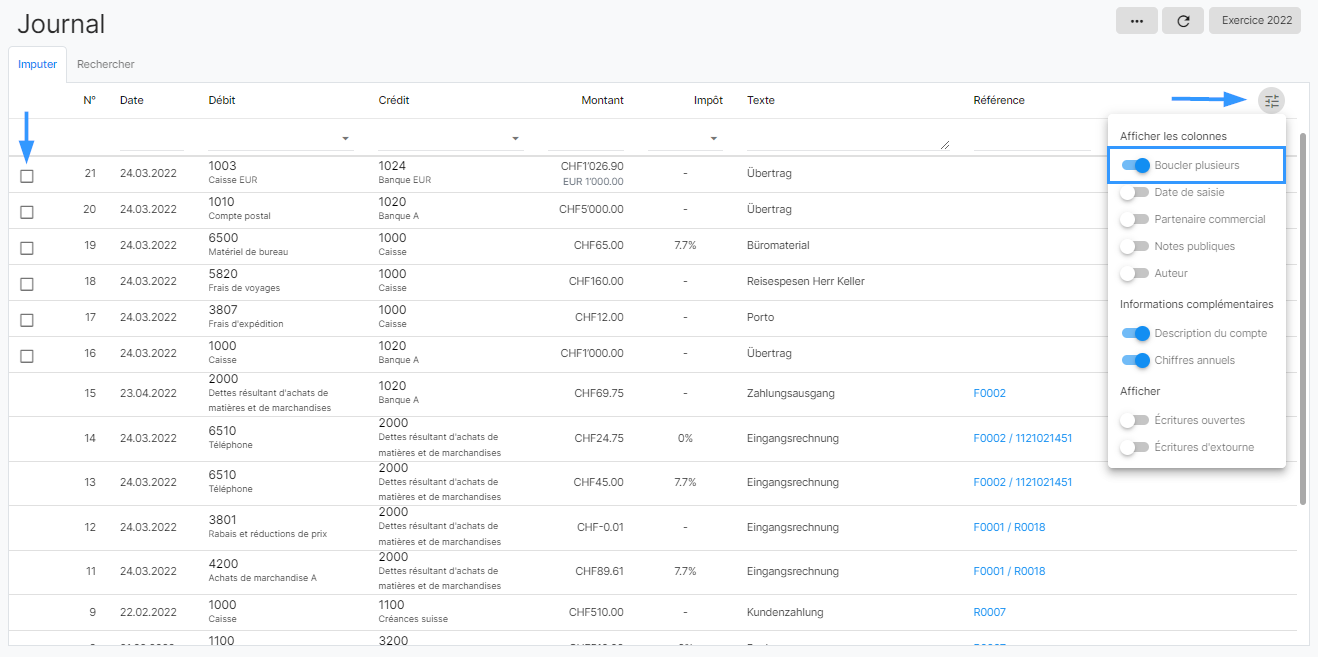Select the Imputer tab

tap(38, 64)
